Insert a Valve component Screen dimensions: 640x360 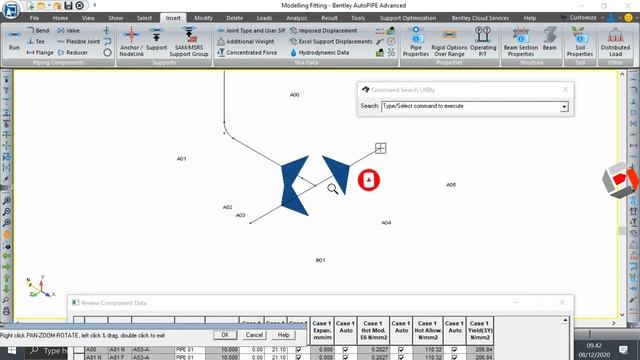69,31
